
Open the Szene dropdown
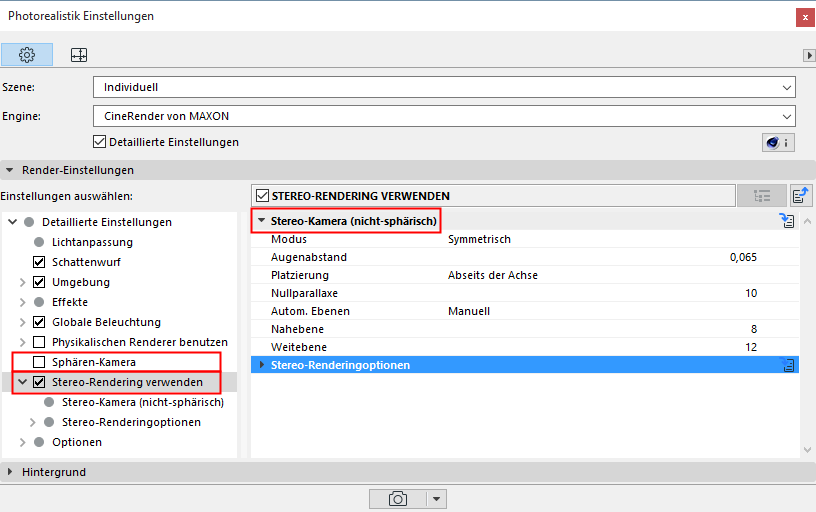444,87
